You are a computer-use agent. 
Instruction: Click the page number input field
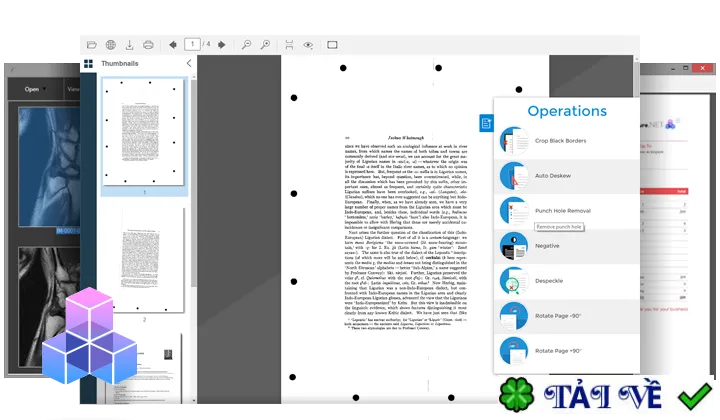[x=192, y=44]
